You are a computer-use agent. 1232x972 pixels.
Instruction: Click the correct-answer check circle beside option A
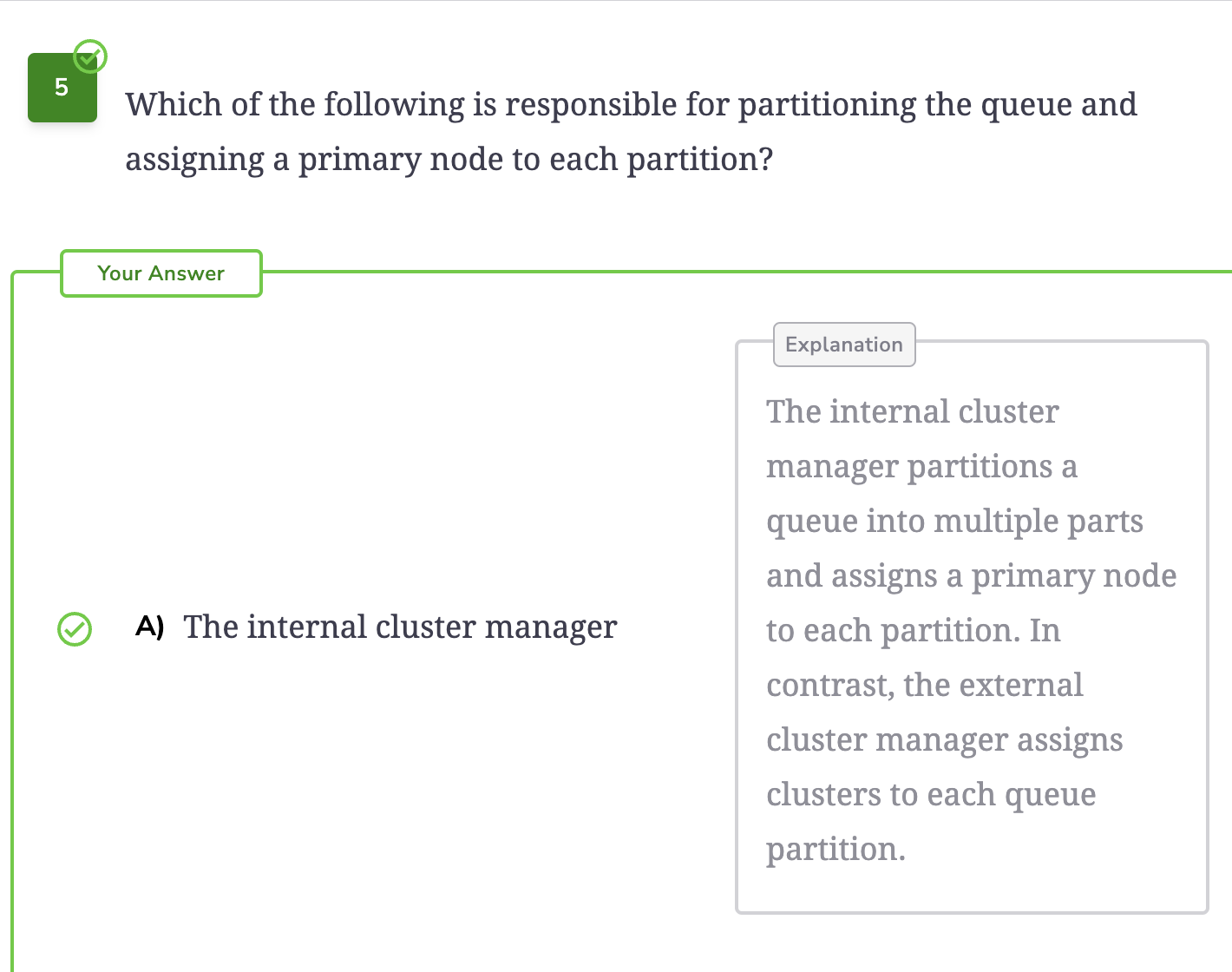pos(75,629)
